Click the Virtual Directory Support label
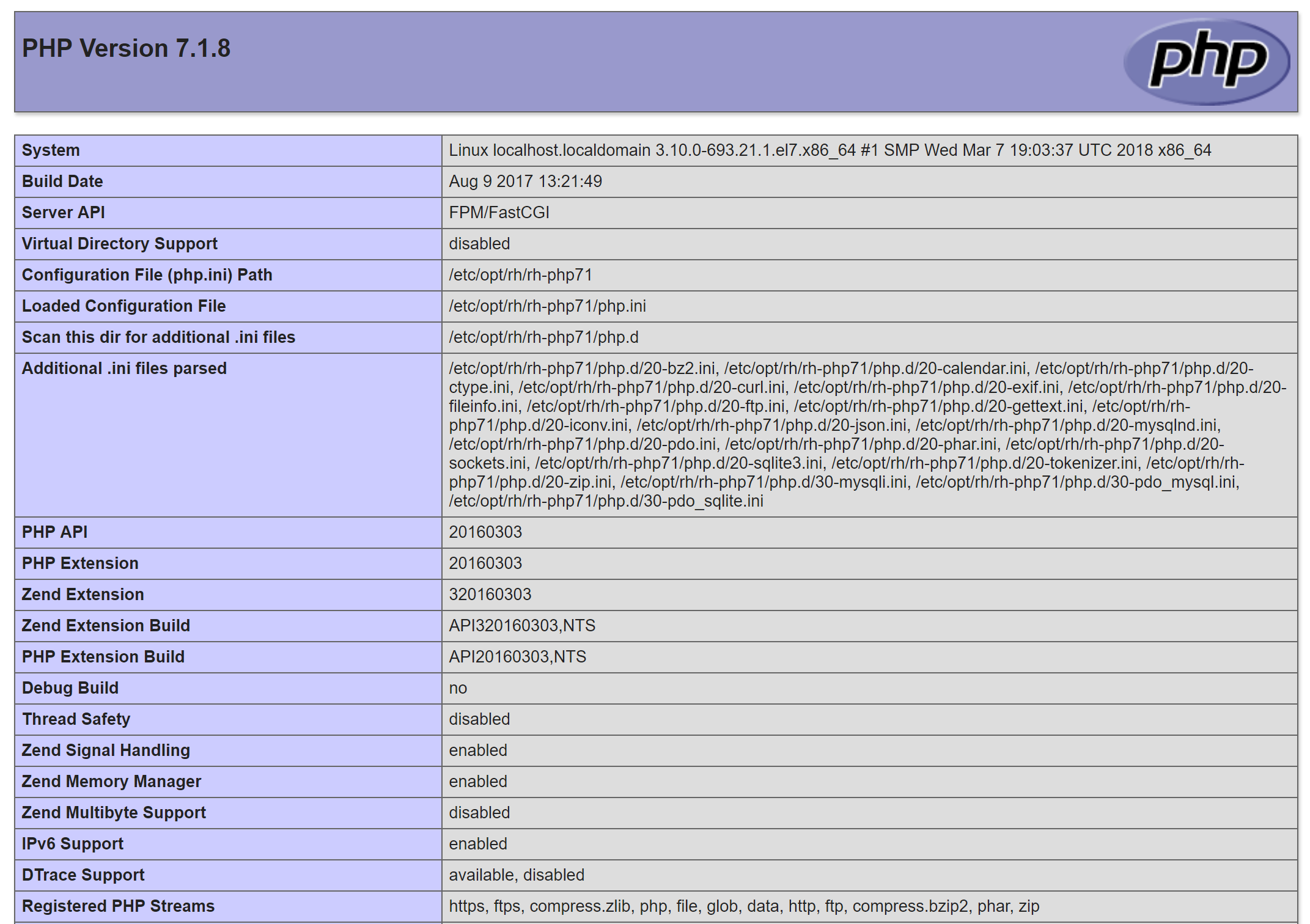 point(119,244)
